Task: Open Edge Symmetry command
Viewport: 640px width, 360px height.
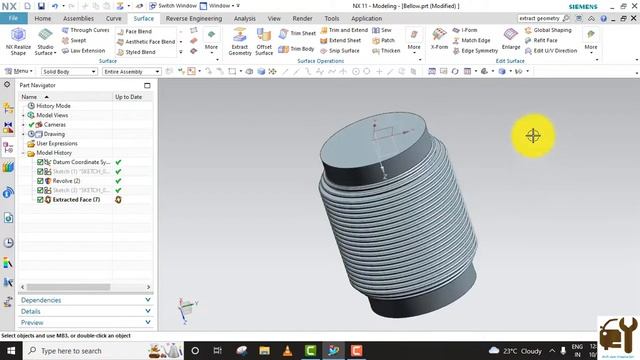Action: (475, 51)
